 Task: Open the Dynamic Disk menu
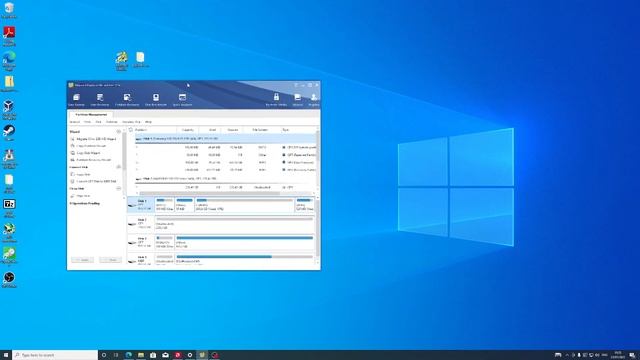[131, 122]
